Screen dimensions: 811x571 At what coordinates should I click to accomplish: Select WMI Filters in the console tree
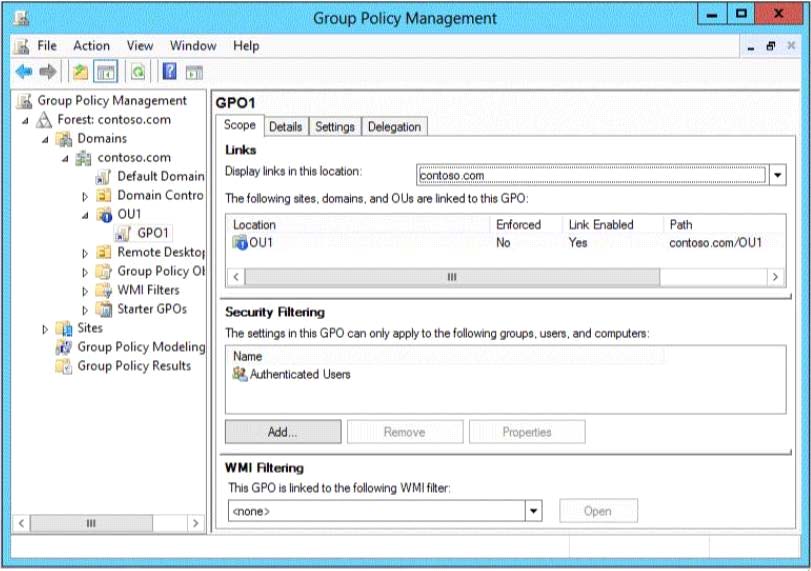(x=148, y=290)
